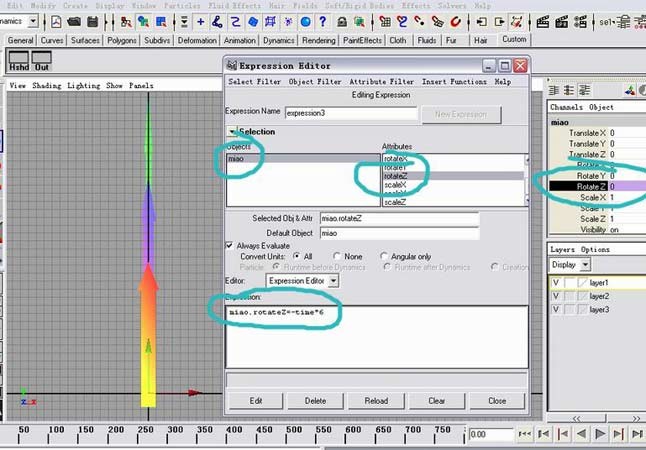
Task: Toggle the surfaces selection mask icon
Action: pyautogui.click(x=253, y=21)
